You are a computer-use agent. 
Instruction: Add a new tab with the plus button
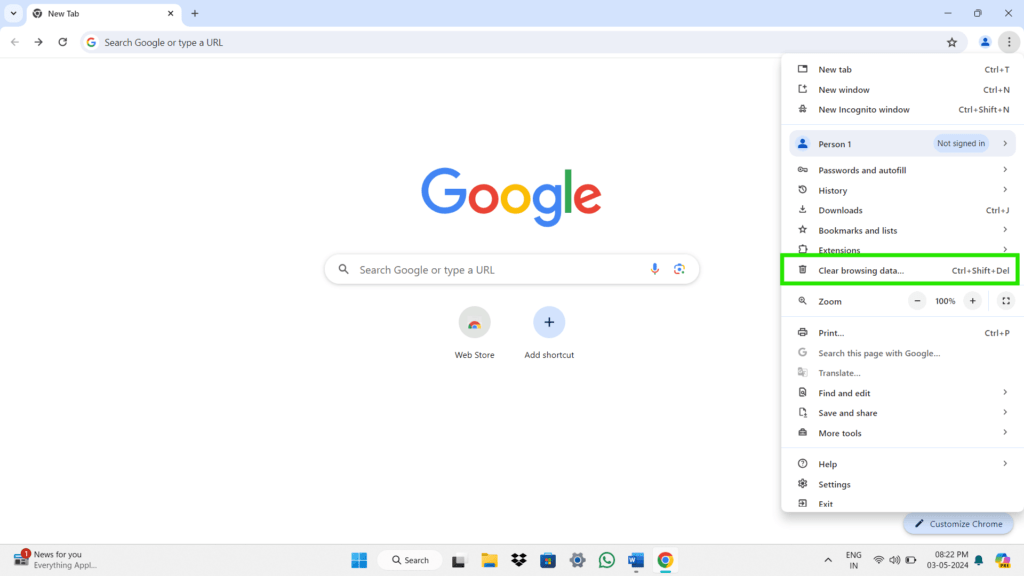195,13
